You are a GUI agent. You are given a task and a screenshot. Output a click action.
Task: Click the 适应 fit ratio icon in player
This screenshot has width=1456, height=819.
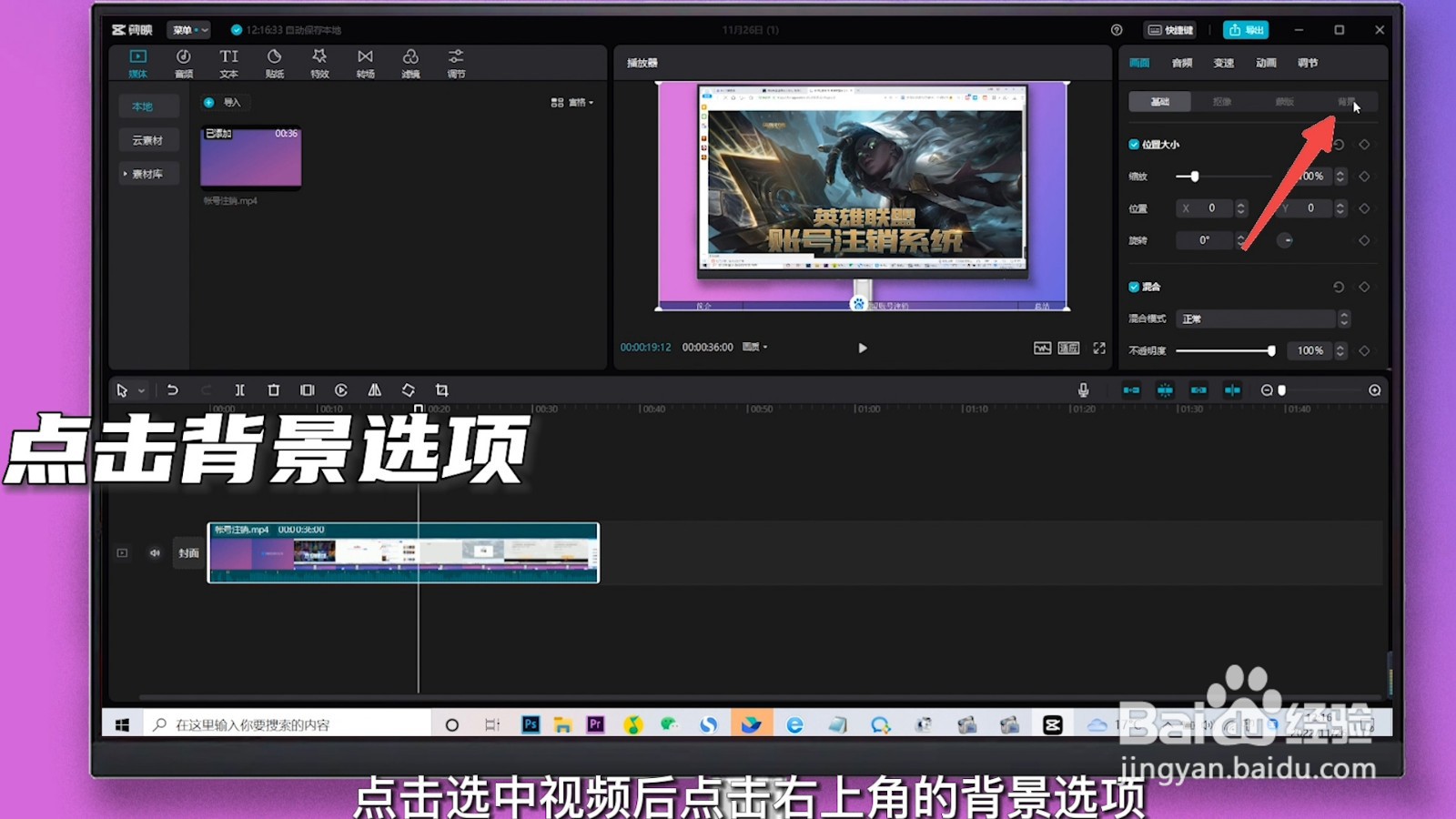(1069, 348)
